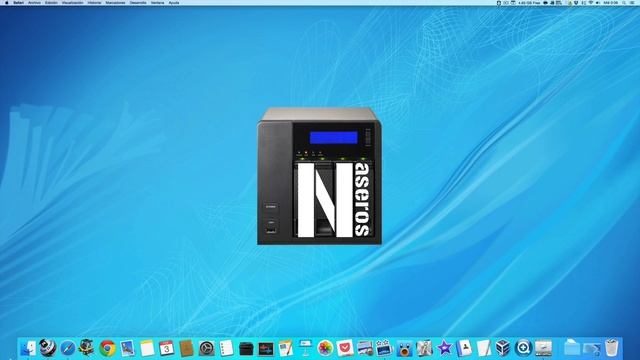Viewport: 640px width, 360px height.
Task: Open the red Pocket app
Action: point(345,348)
